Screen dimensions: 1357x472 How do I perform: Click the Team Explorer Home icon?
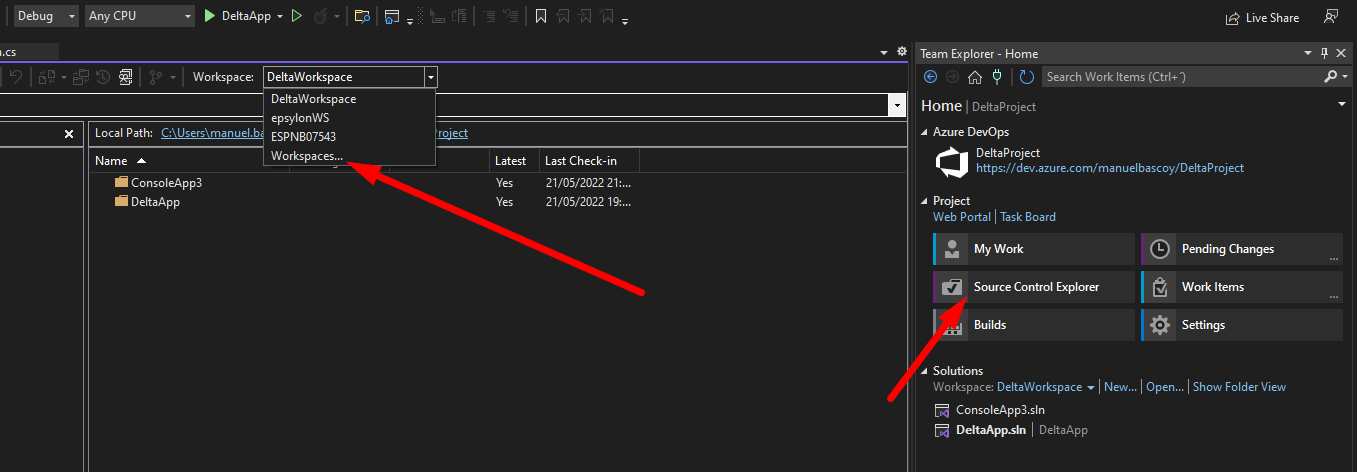[x=975, y=77]
